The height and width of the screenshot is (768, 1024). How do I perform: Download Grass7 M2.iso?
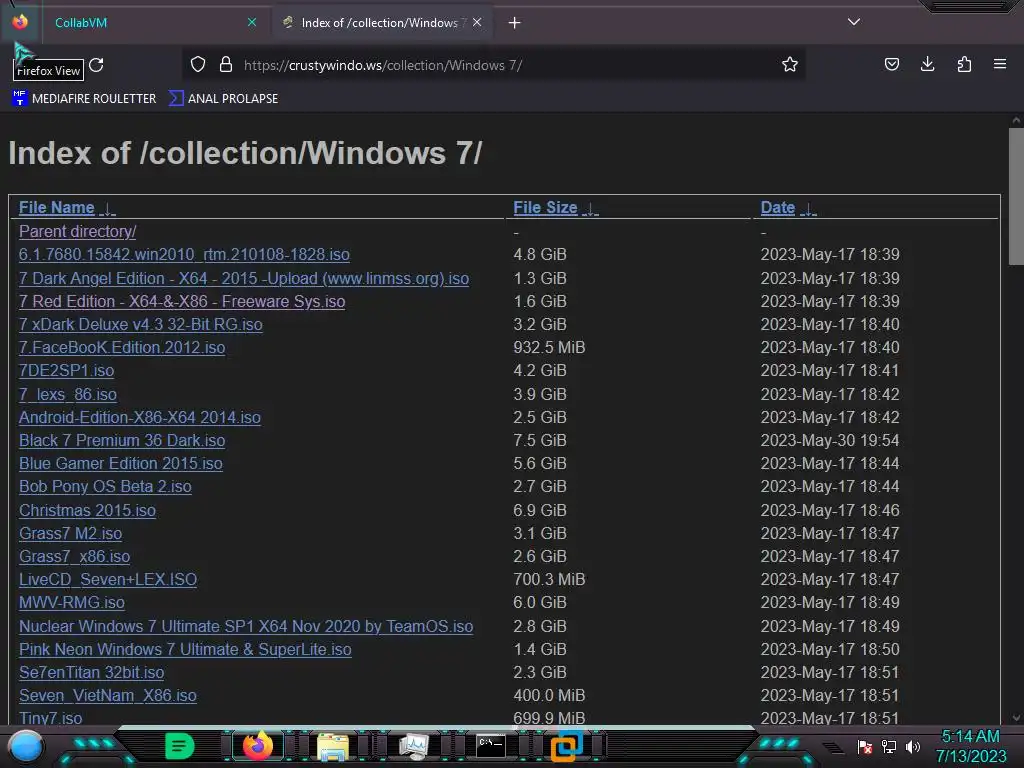(71, 533)
